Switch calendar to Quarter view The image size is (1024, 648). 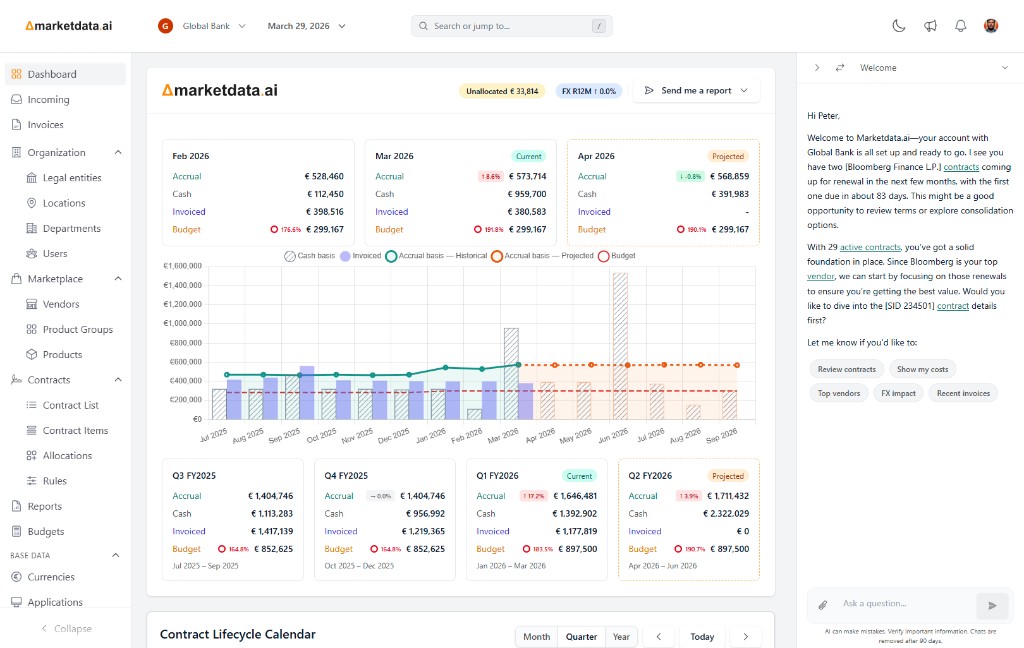(x=581, y=637)
